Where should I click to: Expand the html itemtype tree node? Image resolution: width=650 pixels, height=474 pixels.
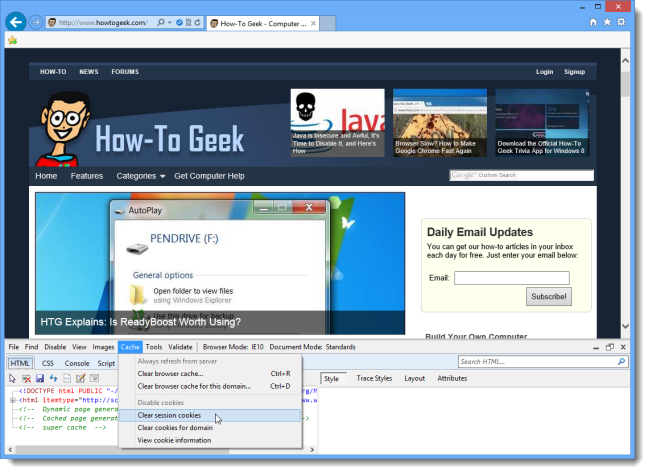click(12, 400)
